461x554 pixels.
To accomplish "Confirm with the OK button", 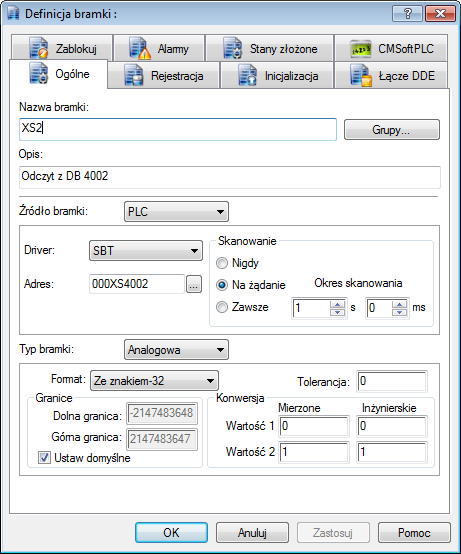I will tap(171, 532).
